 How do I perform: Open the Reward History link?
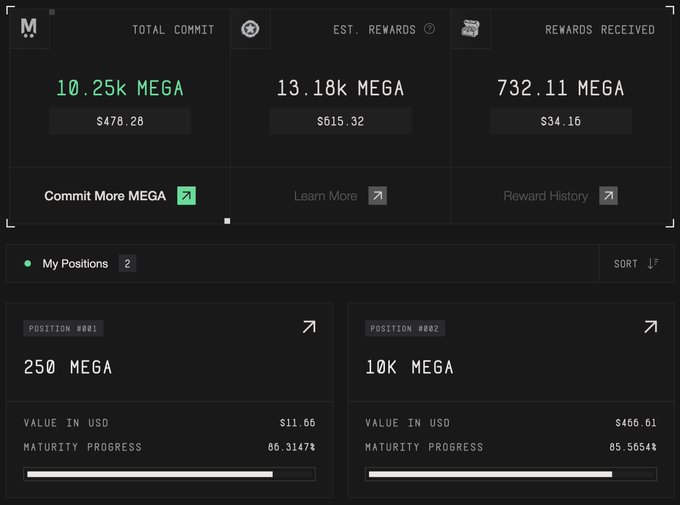pos(546,196)
